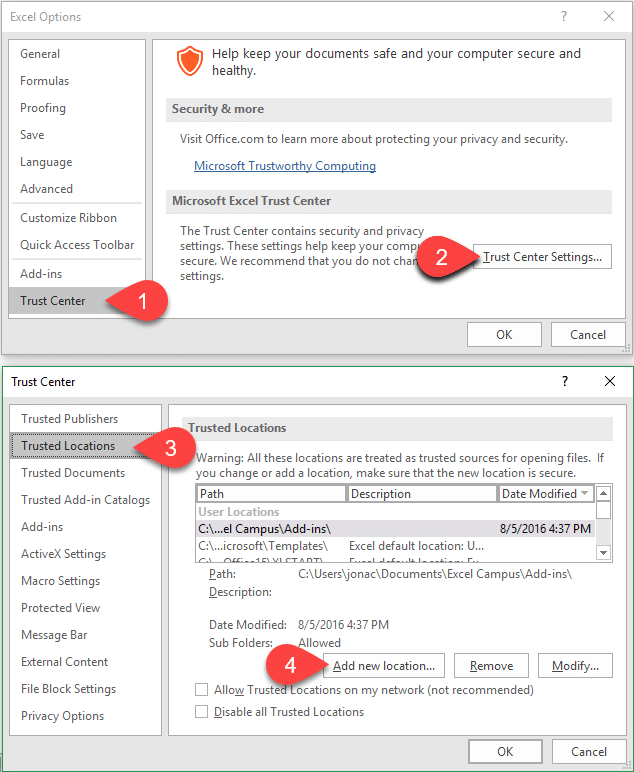
Task: Check Disable all Trusted Locations
Action: 202,712
